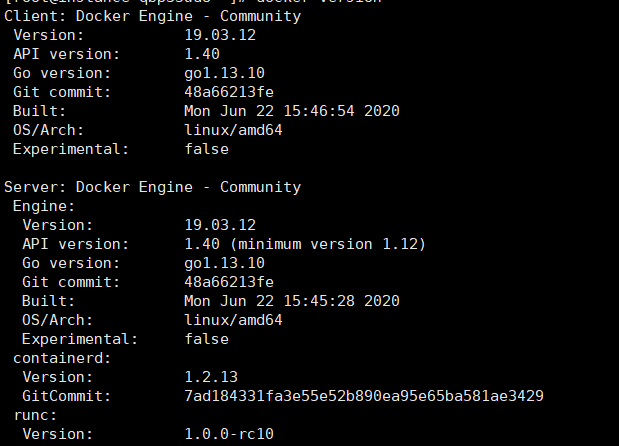Click the client API version value 1.40

tap(202, 54)
